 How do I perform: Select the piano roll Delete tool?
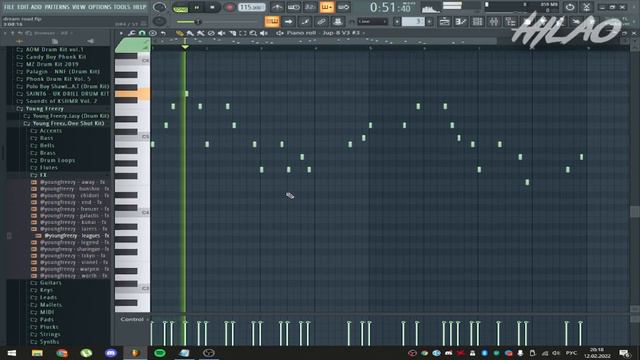click(211, 33)
